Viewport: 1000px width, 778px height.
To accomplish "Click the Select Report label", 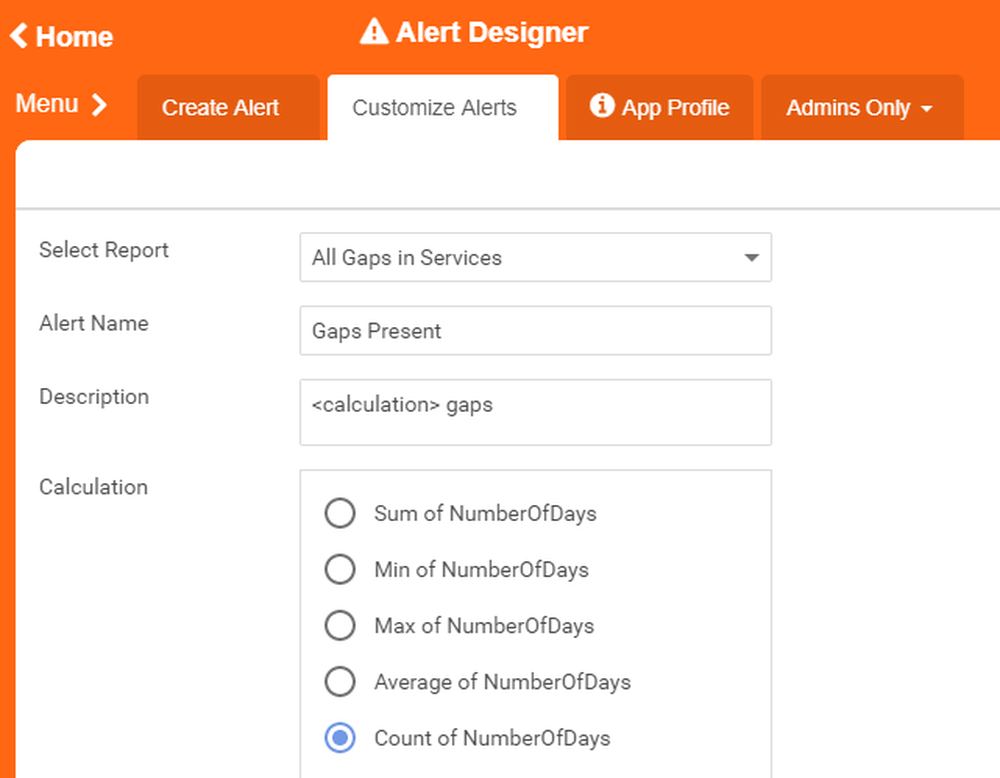I will click(x=104, y=250).
